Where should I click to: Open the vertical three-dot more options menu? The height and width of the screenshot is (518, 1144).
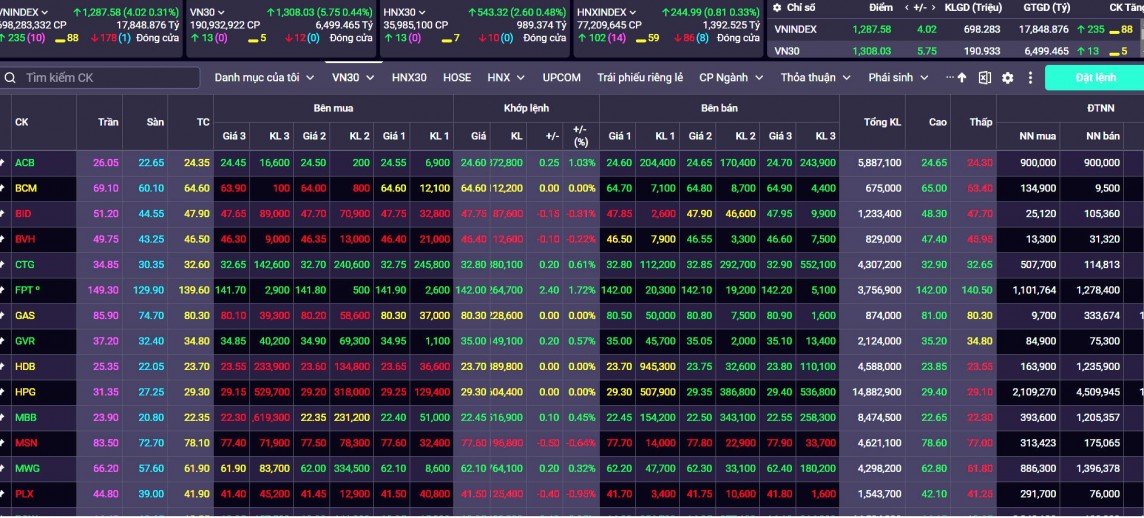(1030, 78)
